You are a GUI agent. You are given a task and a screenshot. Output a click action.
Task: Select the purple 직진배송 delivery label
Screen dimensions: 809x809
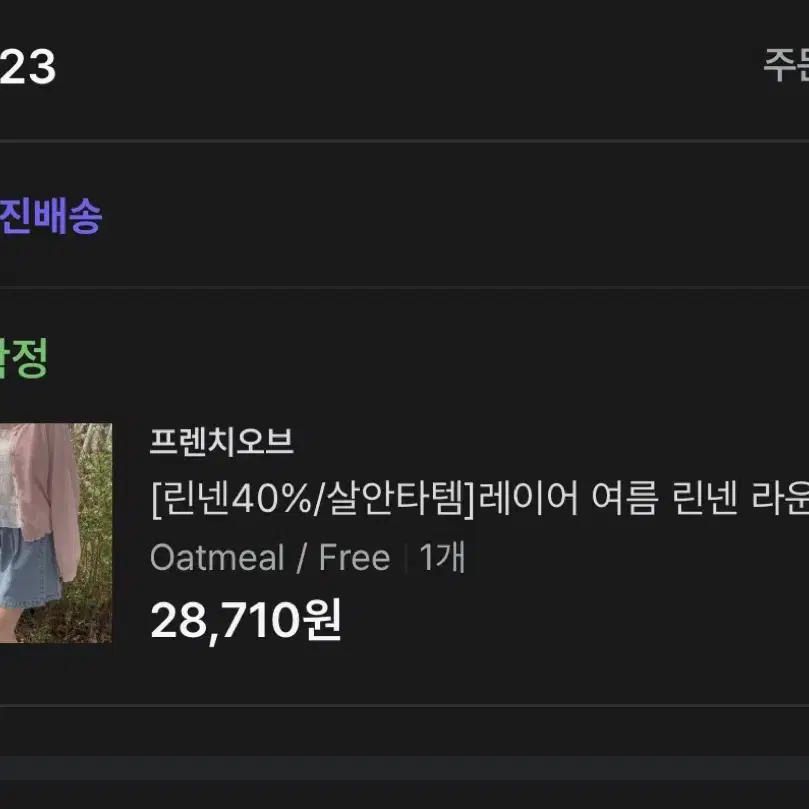coord(51,216)
